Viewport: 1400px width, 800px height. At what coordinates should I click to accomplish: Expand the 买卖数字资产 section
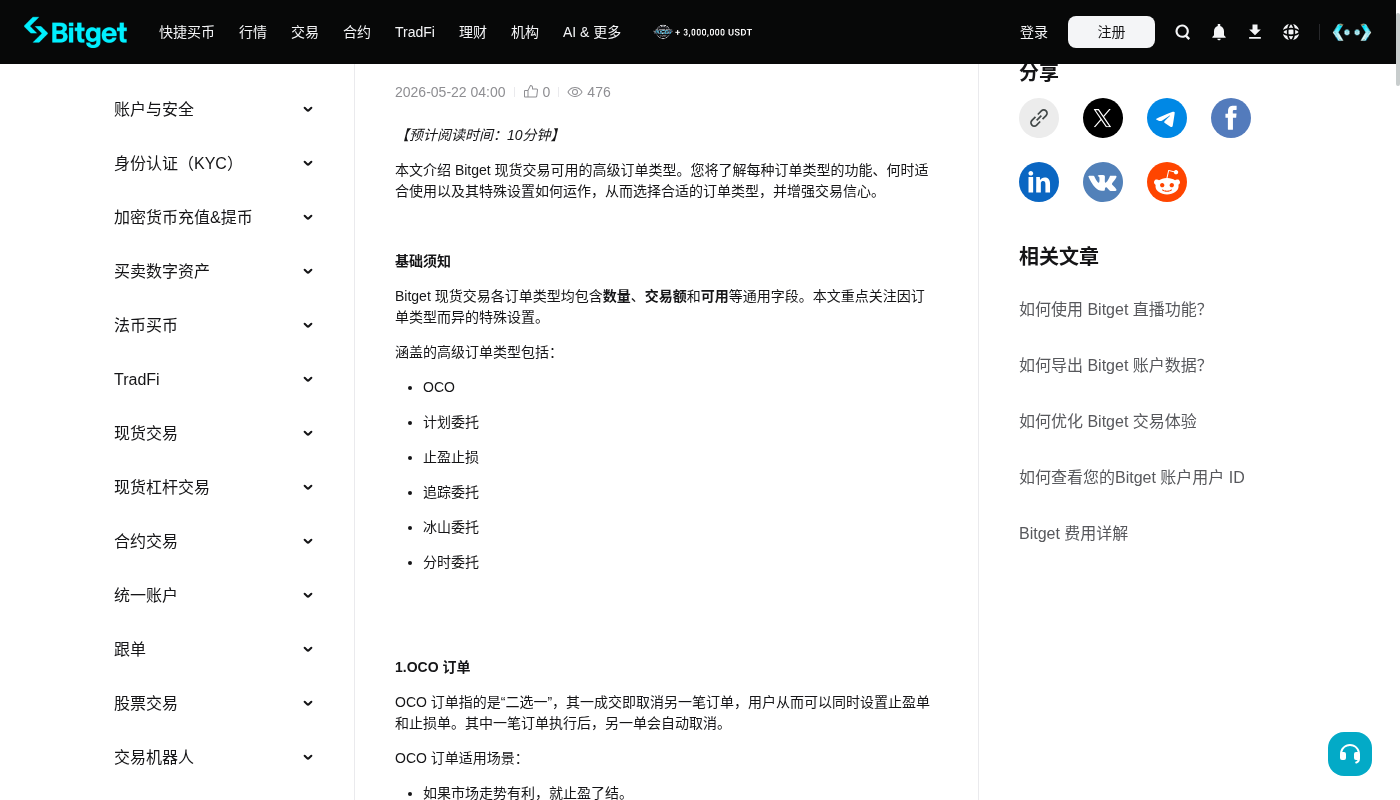(214, 271)
